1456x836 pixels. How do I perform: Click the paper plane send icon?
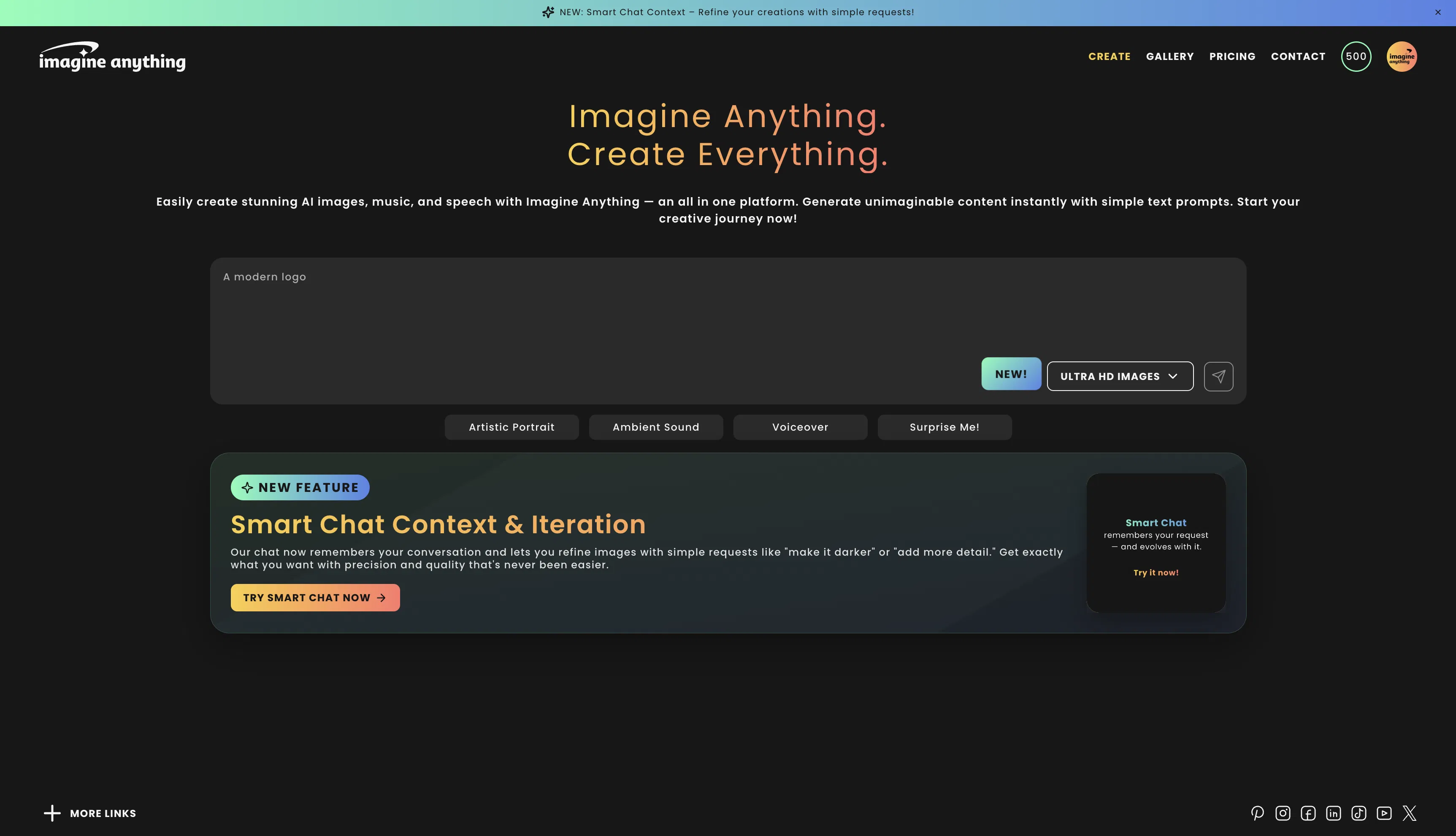point(1218,377)
